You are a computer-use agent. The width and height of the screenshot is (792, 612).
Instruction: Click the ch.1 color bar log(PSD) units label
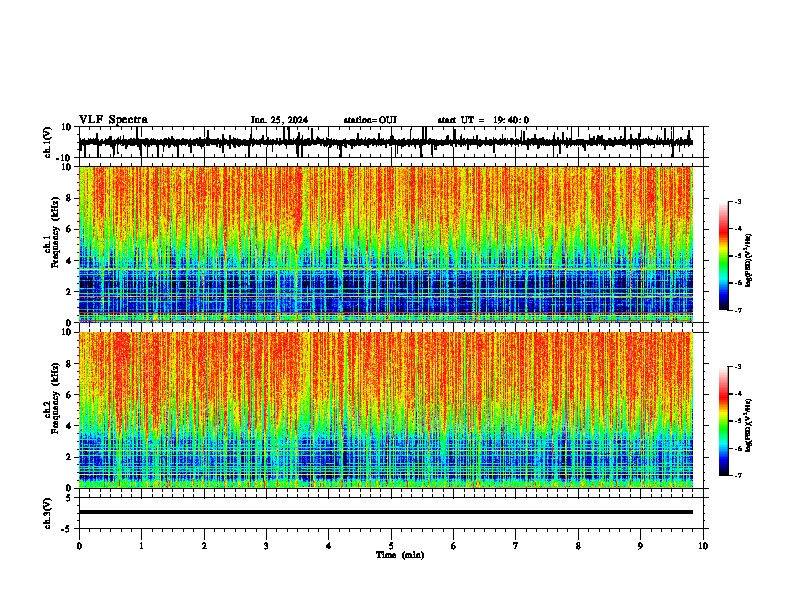click(x=749, y=261)
